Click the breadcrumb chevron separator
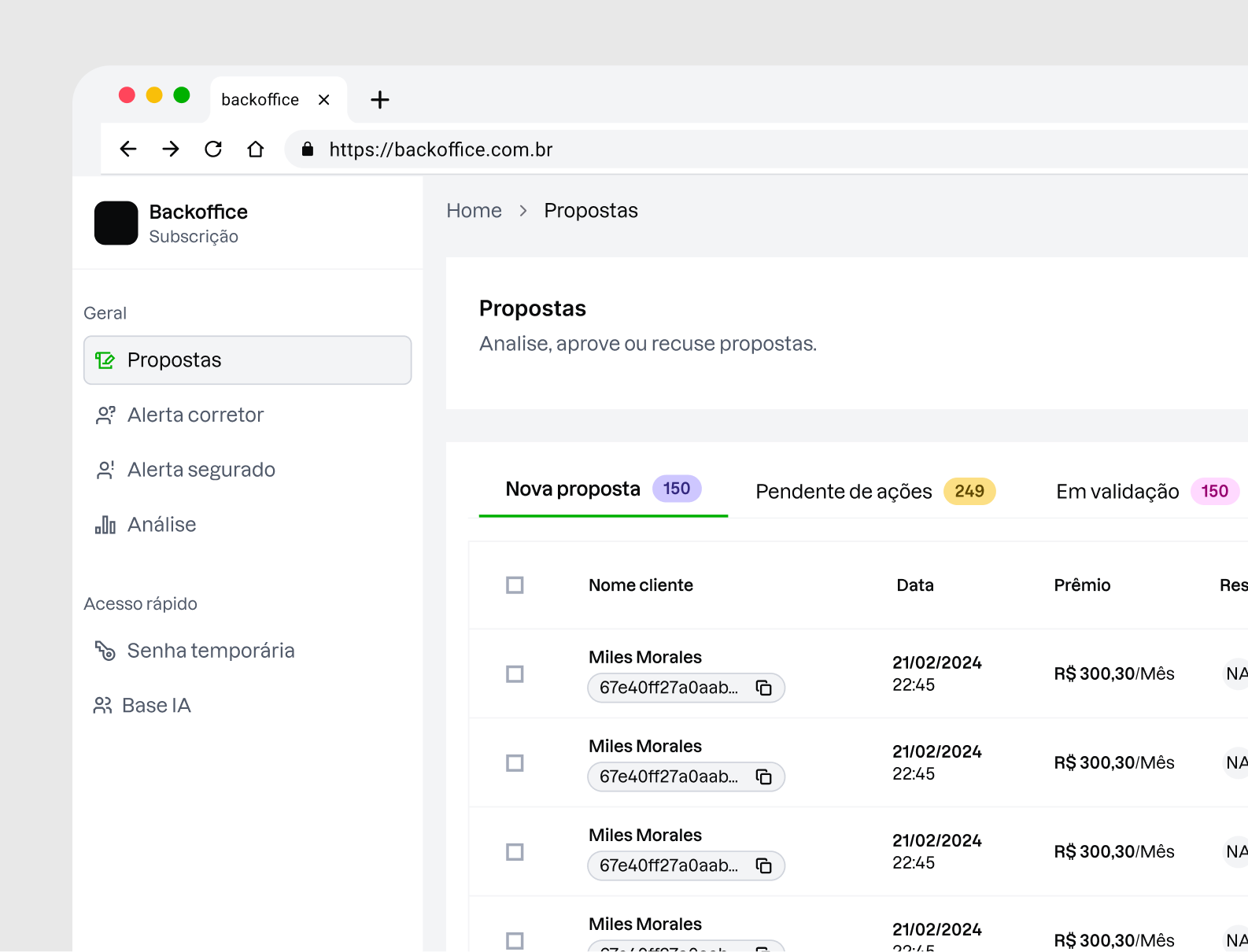This screenshot has height=952, width=1248. [x=523, y=211]
